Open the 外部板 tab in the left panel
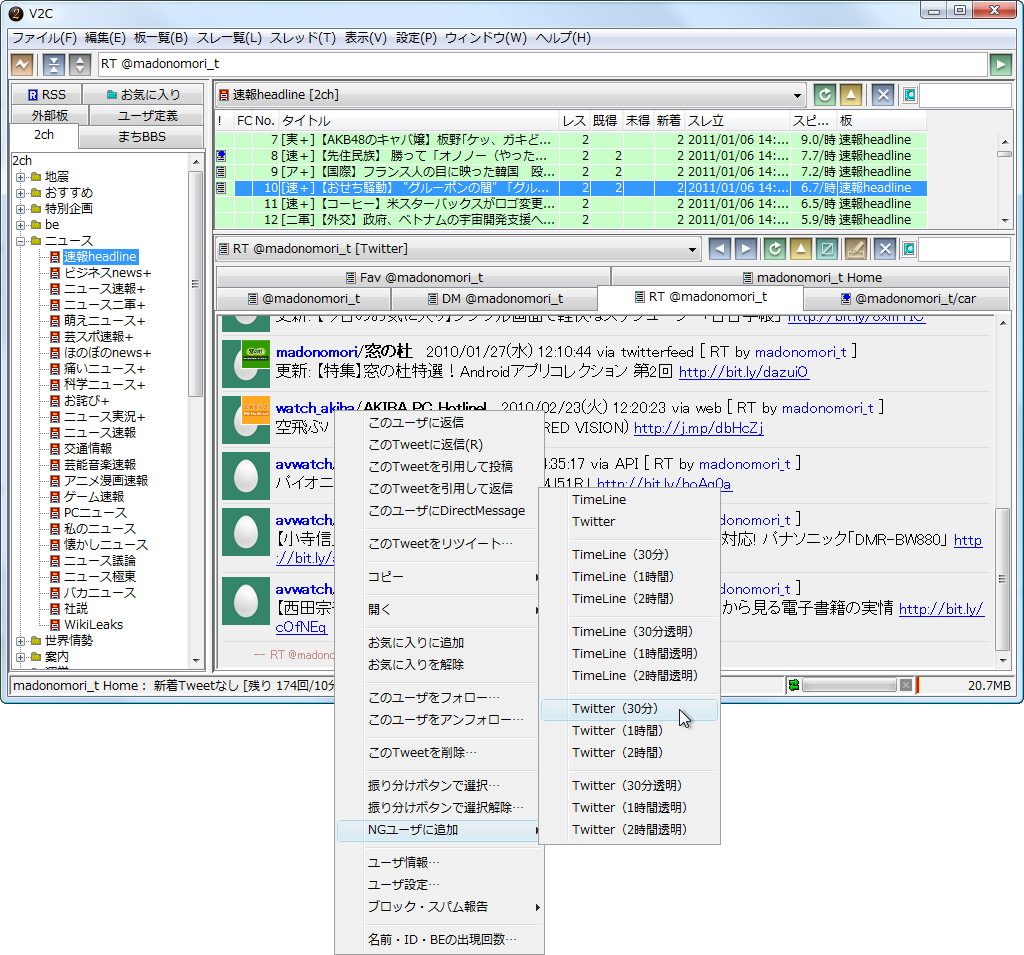Screen dimensions: 1024x955 pyautogui.click(x=50, y=116)
